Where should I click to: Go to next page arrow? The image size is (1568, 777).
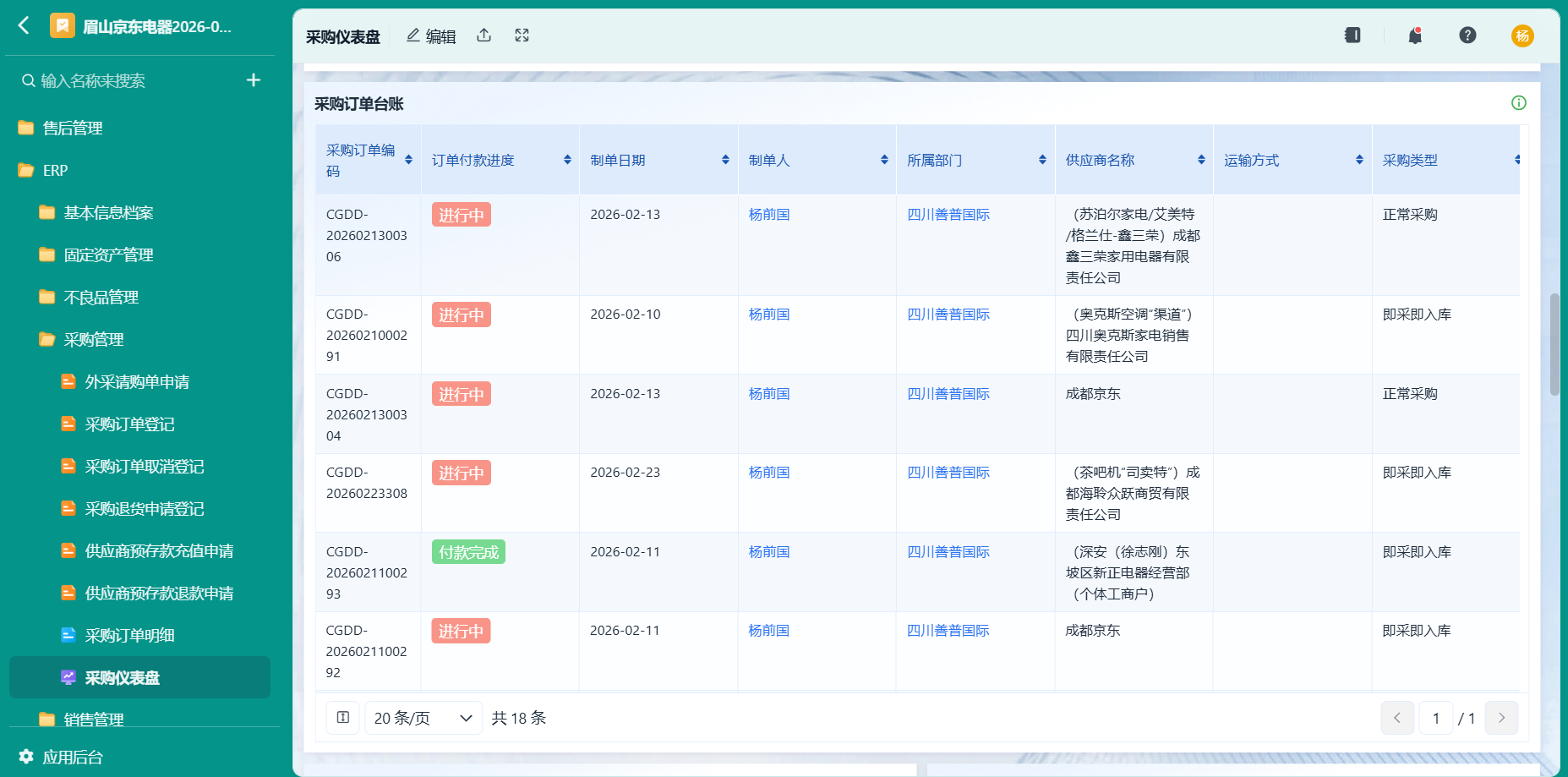click(1501, 718)
